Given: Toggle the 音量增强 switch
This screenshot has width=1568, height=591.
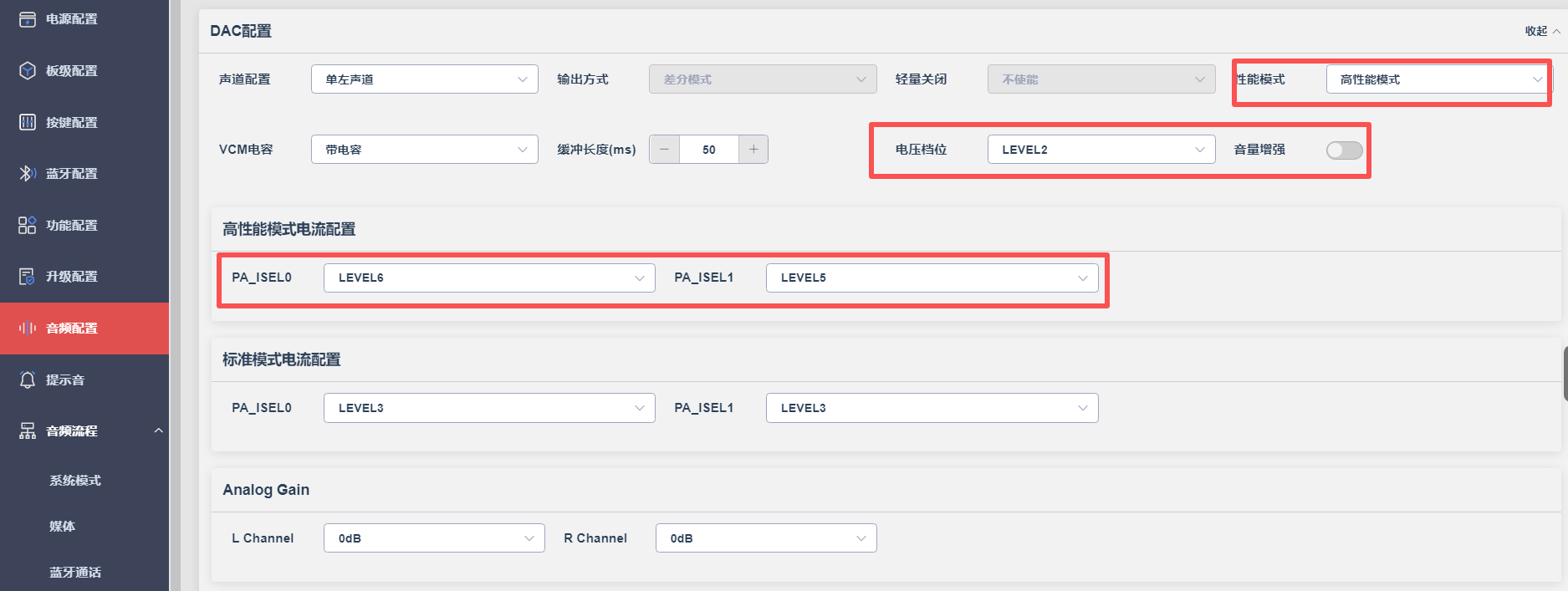Looking at the screenshot, I should (1344, 150).
